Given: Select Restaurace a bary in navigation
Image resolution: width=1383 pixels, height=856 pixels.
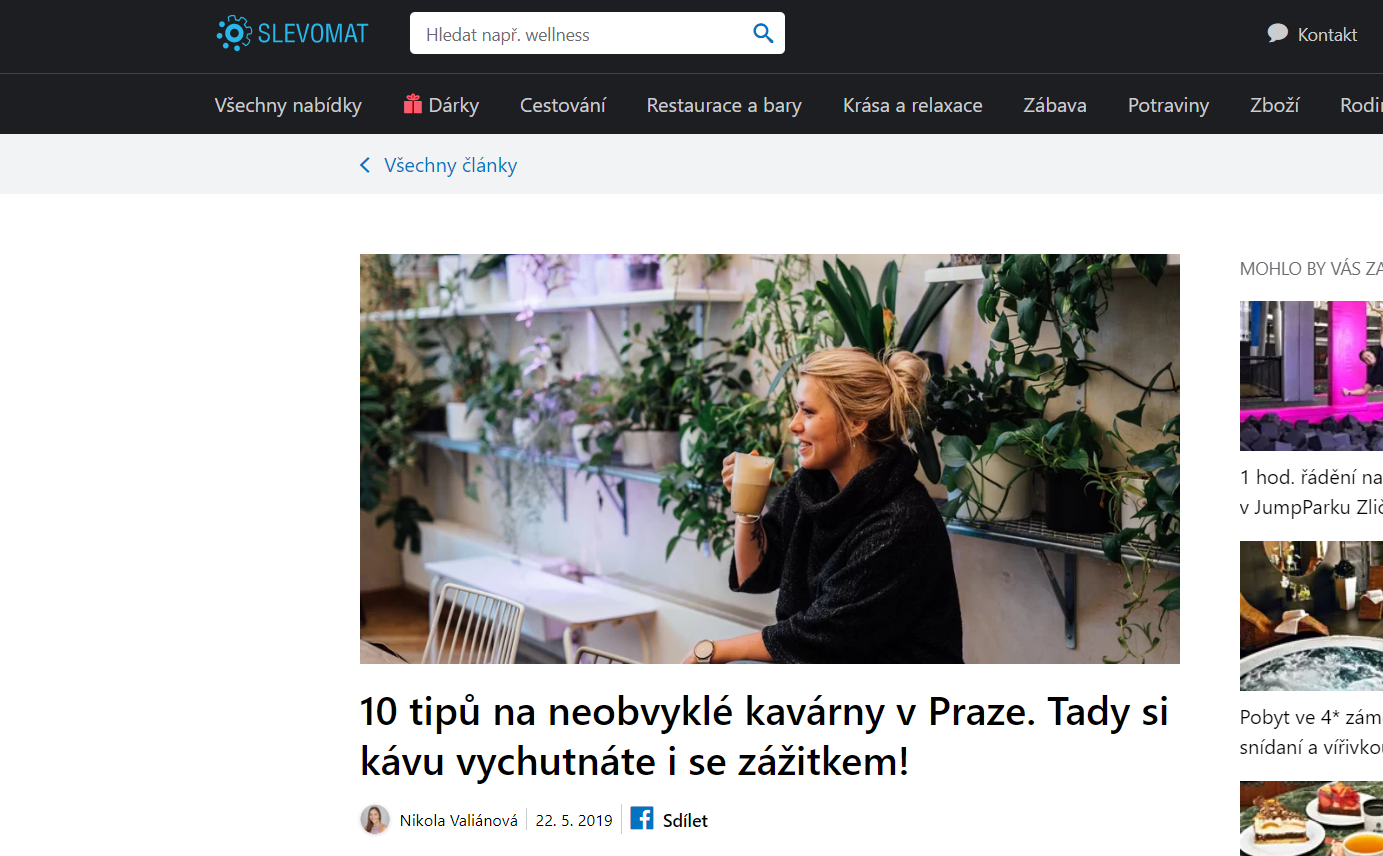Looking at the screenshot, I should [724, 105].
